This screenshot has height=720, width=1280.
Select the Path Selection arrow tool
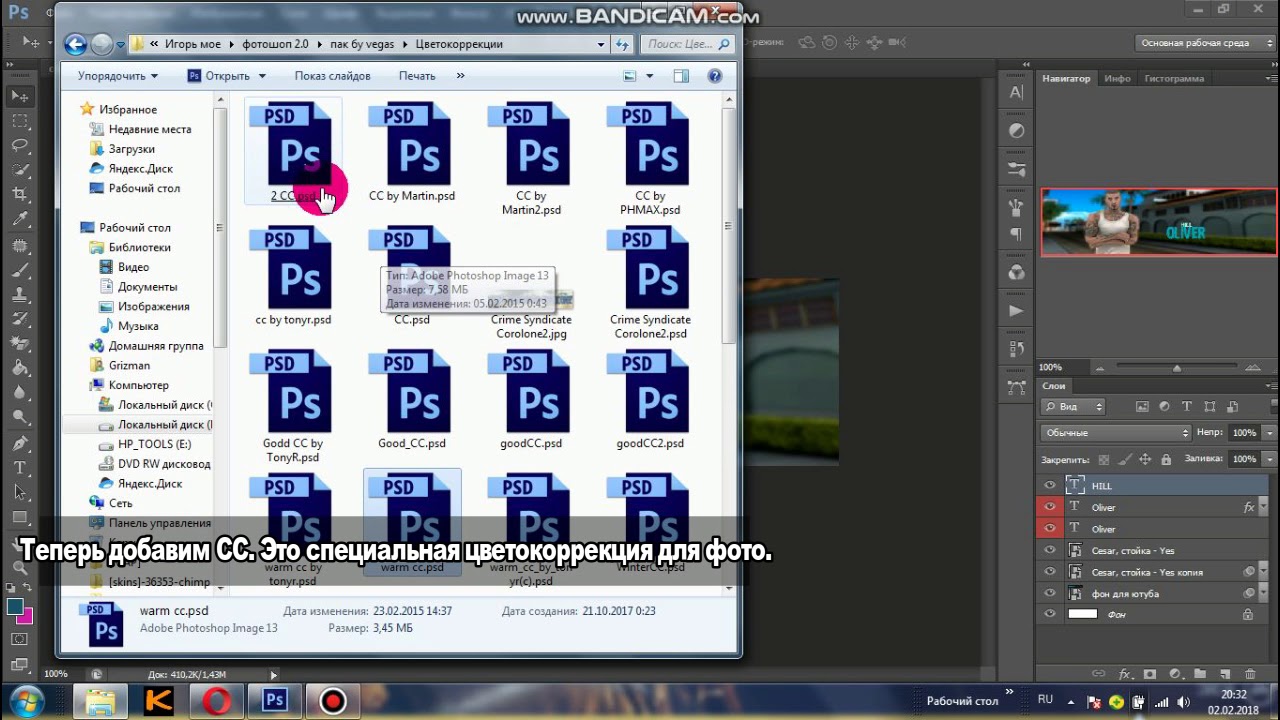point(20,492)
